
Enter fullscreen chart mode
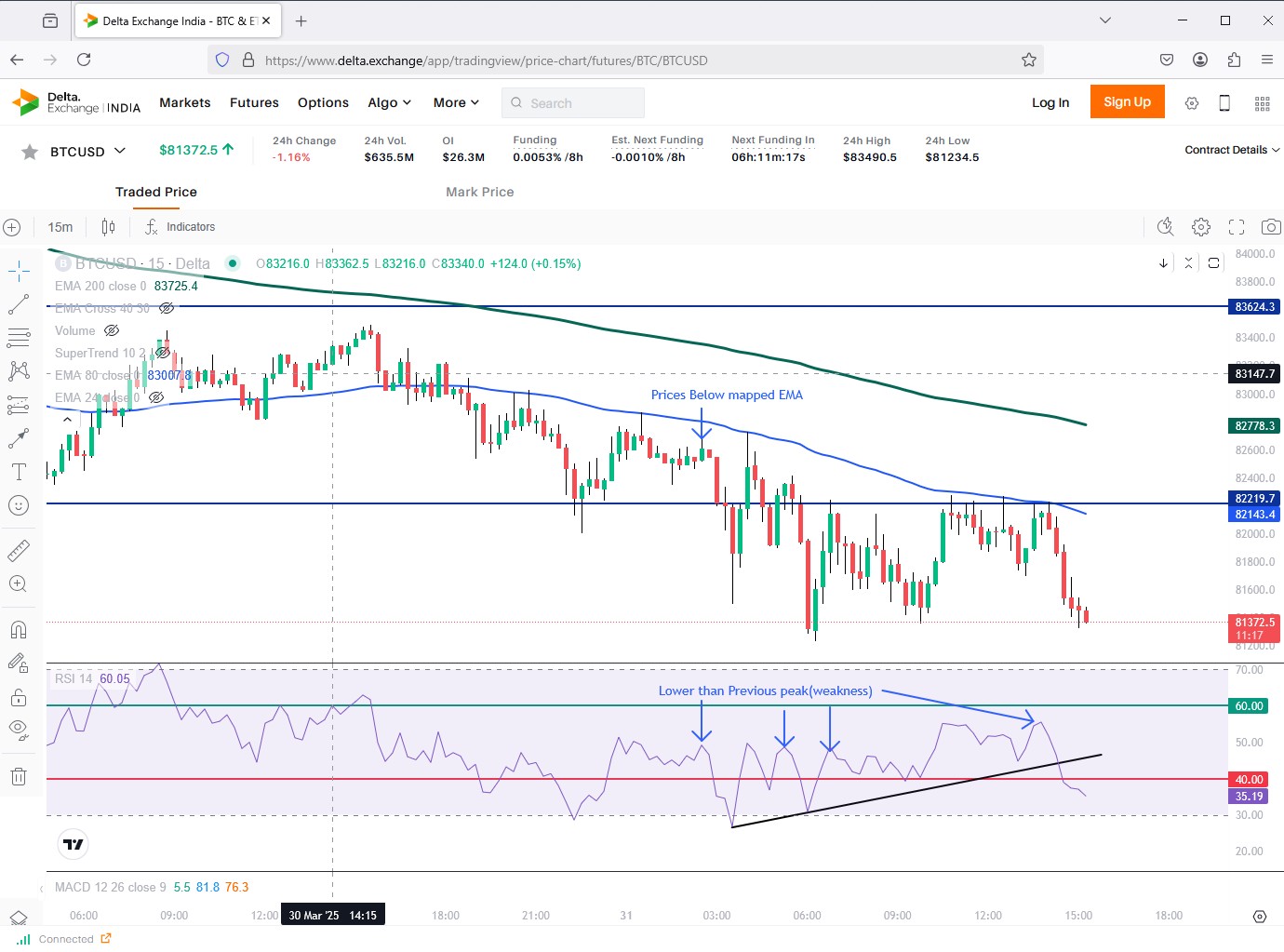point(1237,227)
